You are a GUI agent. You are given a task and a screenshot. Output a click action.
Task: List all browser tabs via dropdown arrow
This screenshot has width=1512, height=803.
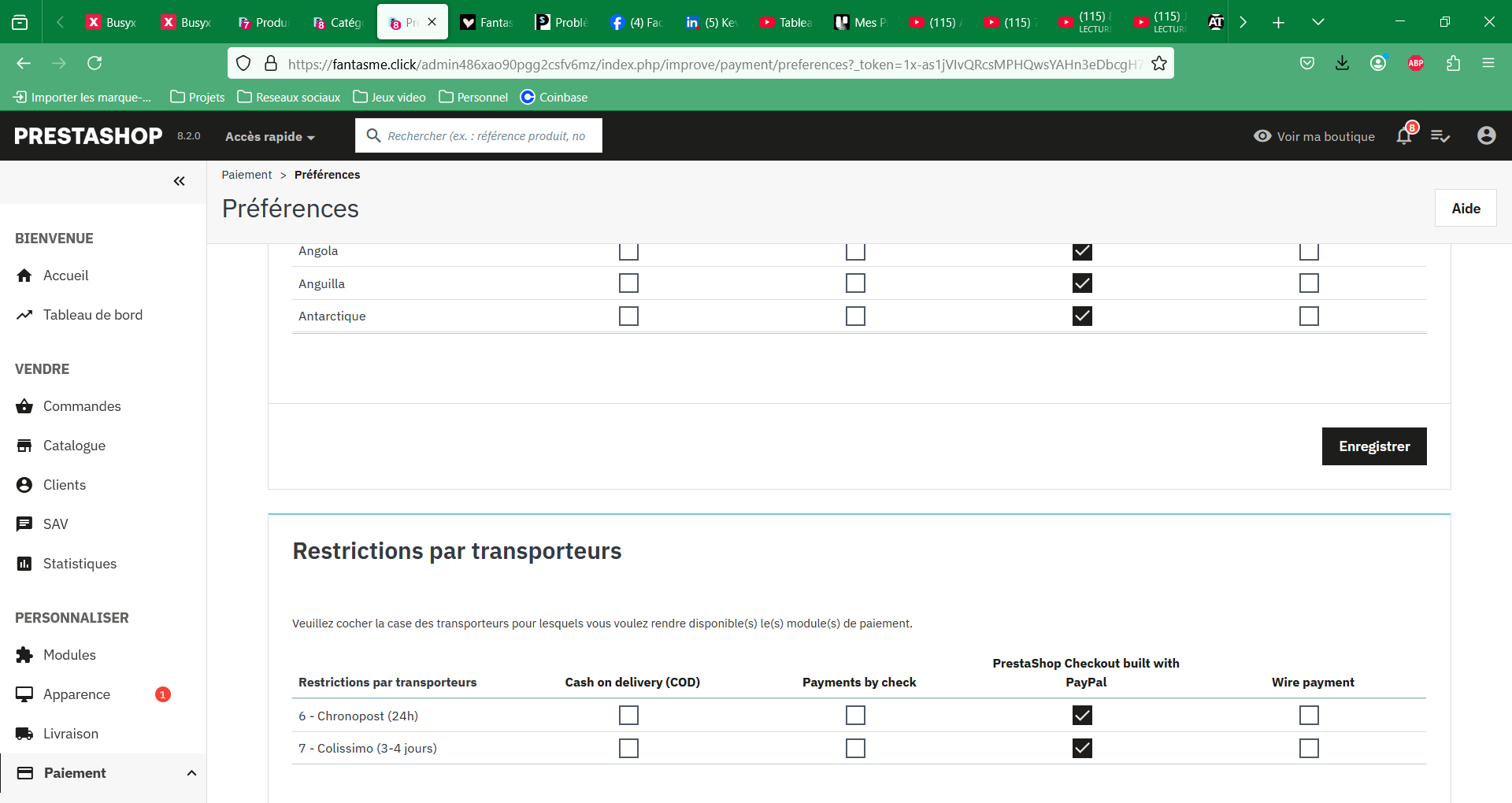[1318, 22]
